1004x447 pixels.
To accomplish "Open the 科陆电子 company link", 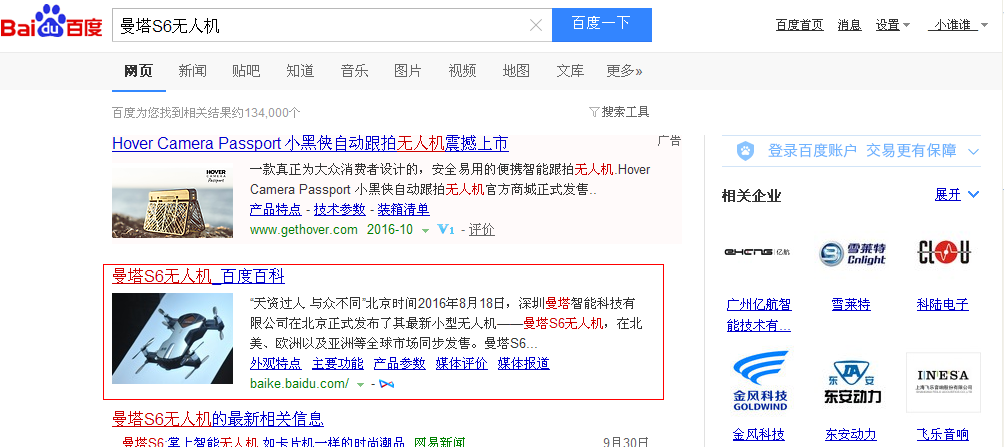I will click(x=943, y=304).
